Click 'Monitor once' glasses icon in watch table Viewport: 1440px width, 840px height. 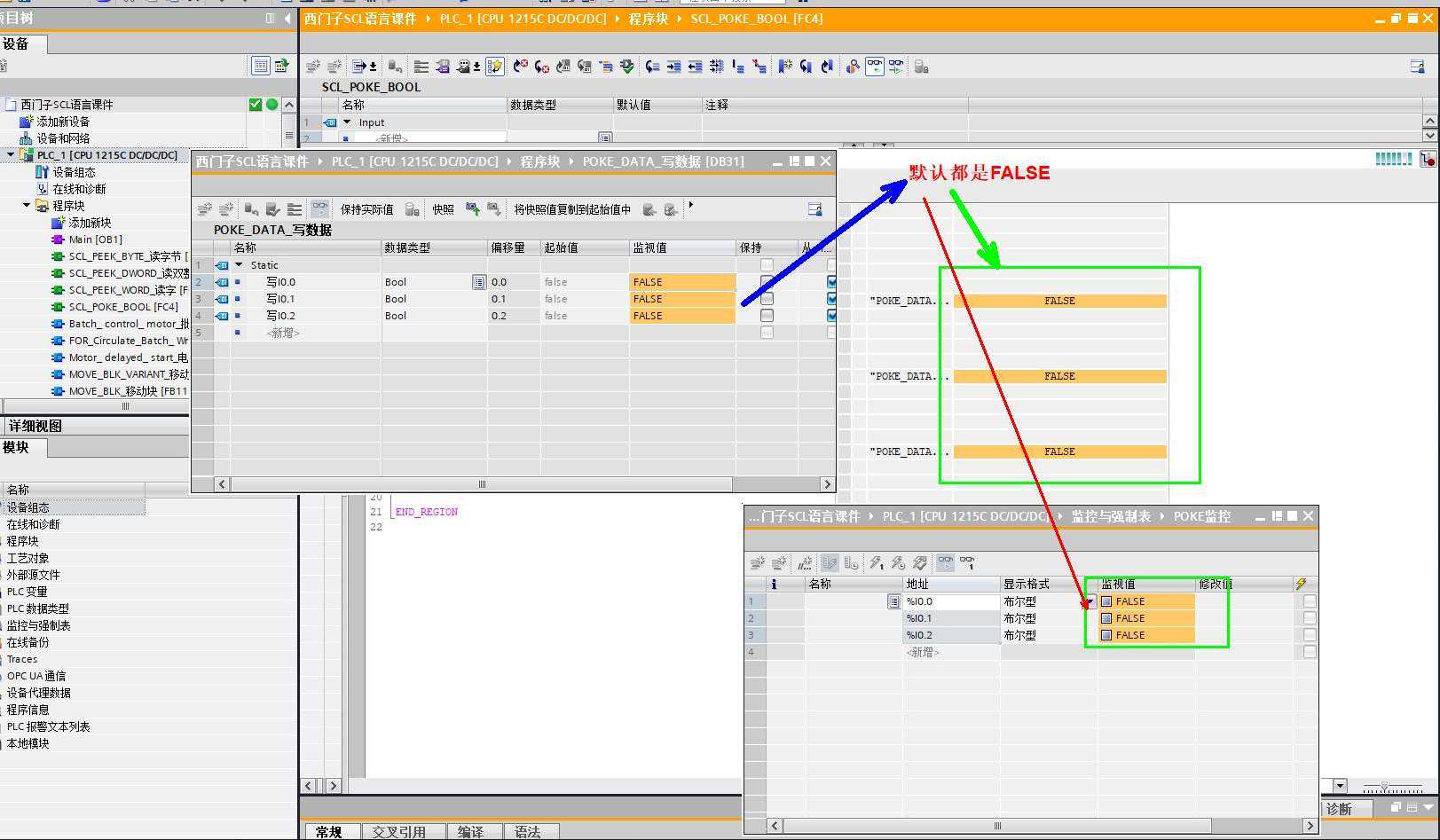pyautogui.click(x=967, y=562)
